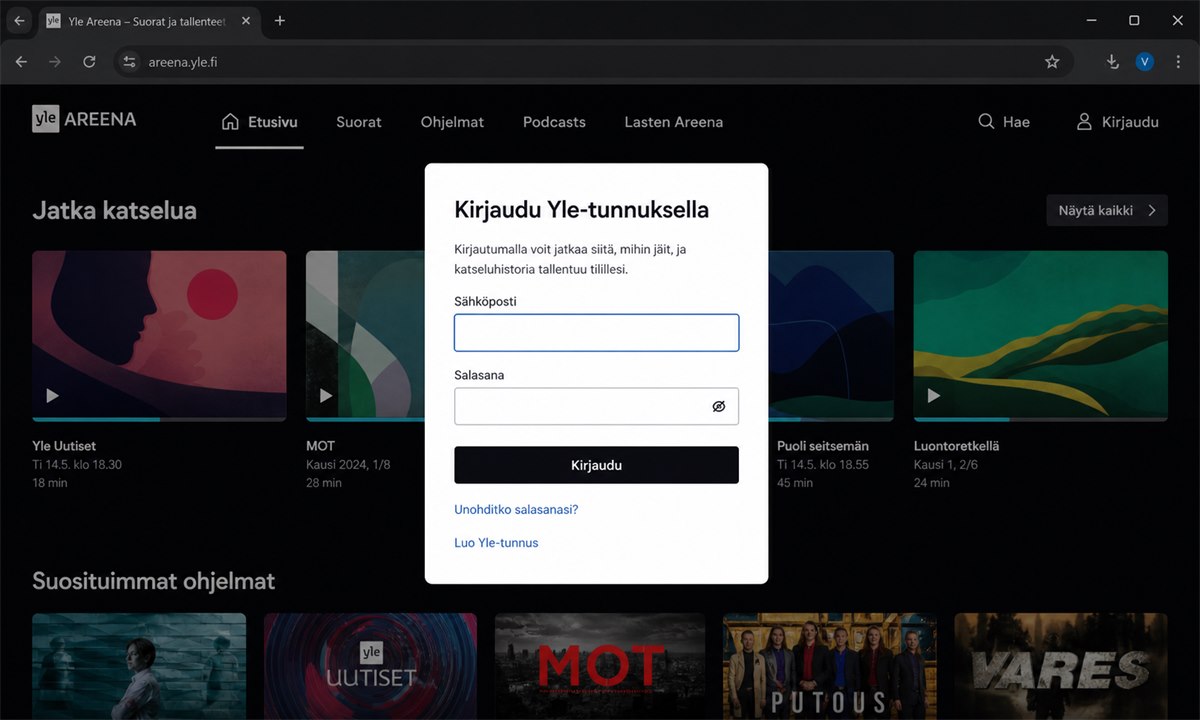The image size is (1200, 720).
Task: Open site information icon in the address bar
Action: [x=129, y=62]
